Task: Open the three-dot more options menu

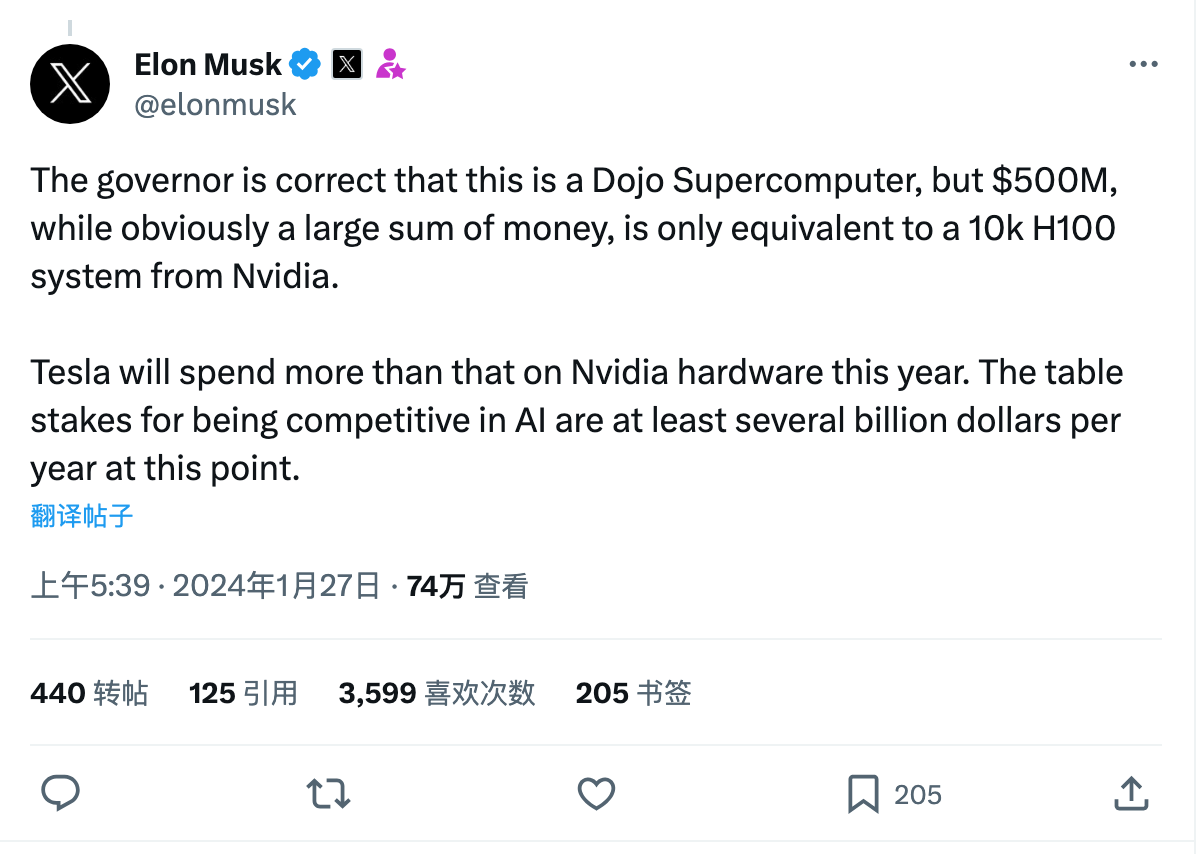Action: (1143, 64)
